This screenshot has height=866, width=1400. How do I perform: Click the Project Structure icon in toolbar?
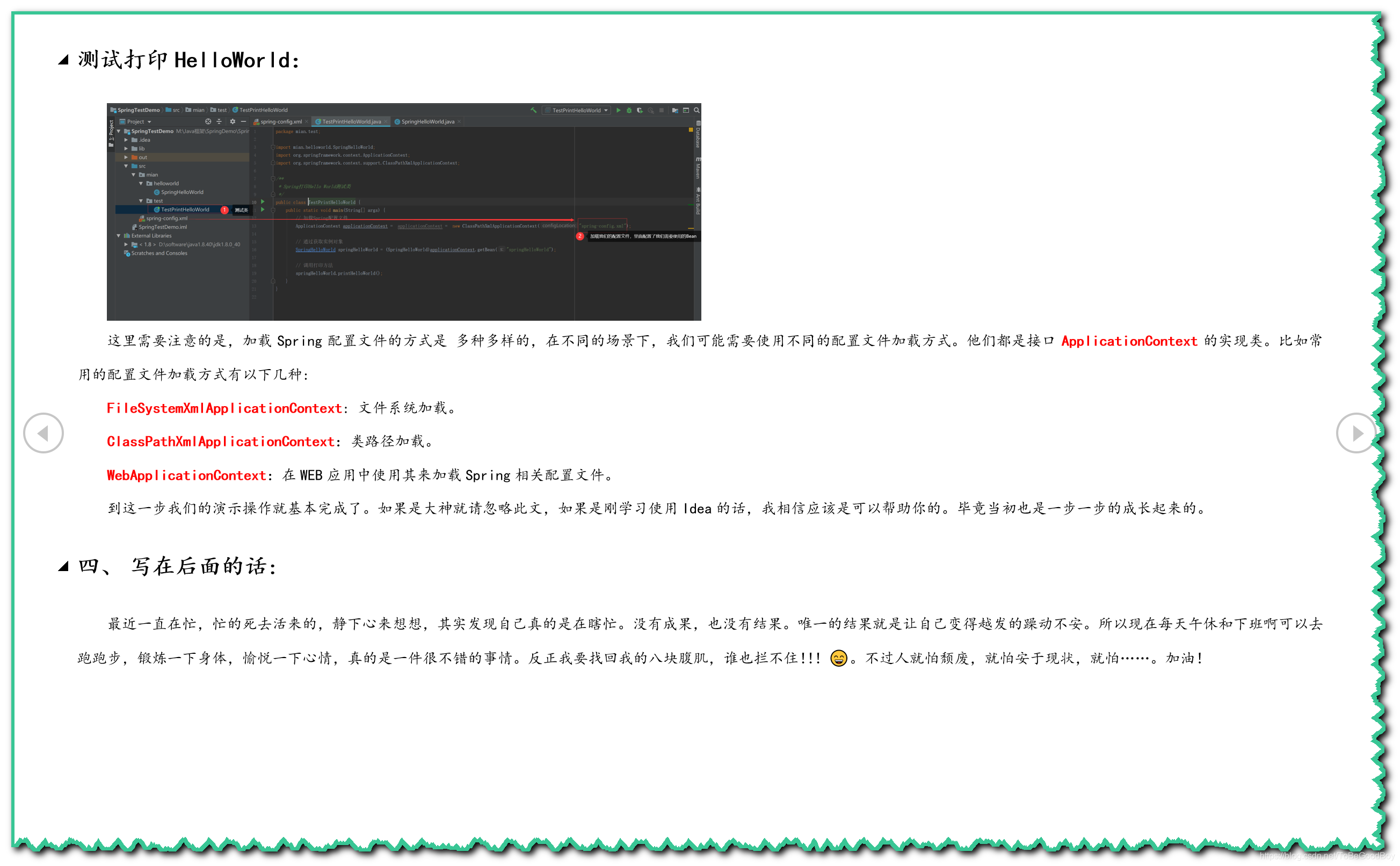click(676, 110)
